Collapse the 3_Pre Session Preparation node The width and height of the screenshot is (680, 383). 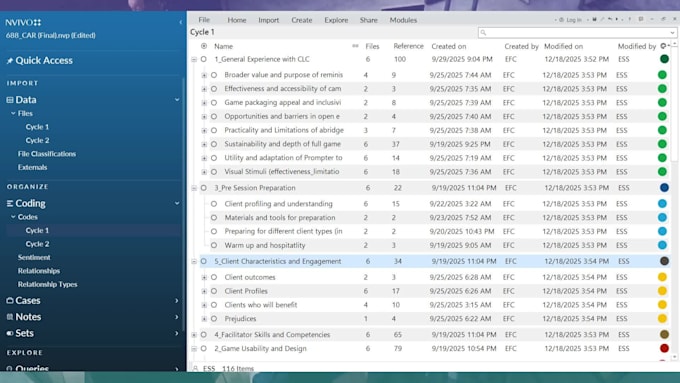[x=194, y=188]
